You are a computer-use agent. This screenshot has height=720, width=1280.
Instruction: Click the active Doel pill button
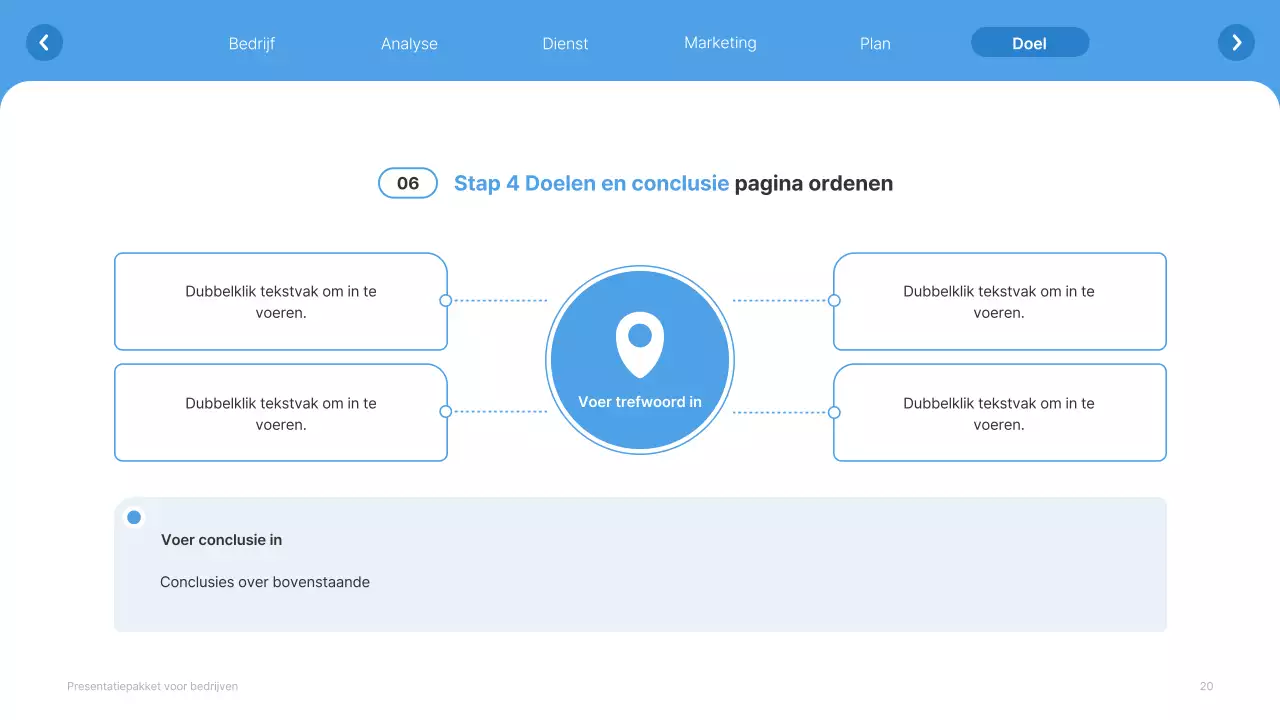pyautogui.click(x=1030, y=42)
